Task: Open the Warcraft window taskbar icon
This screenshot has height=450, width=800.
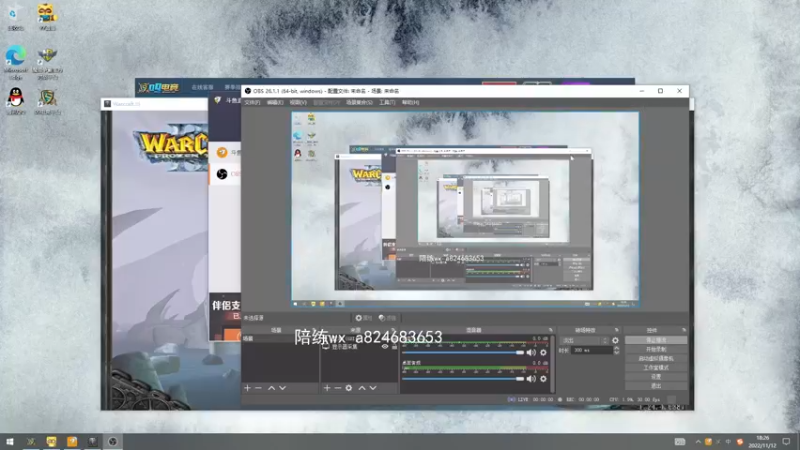Action: (92, 441)
